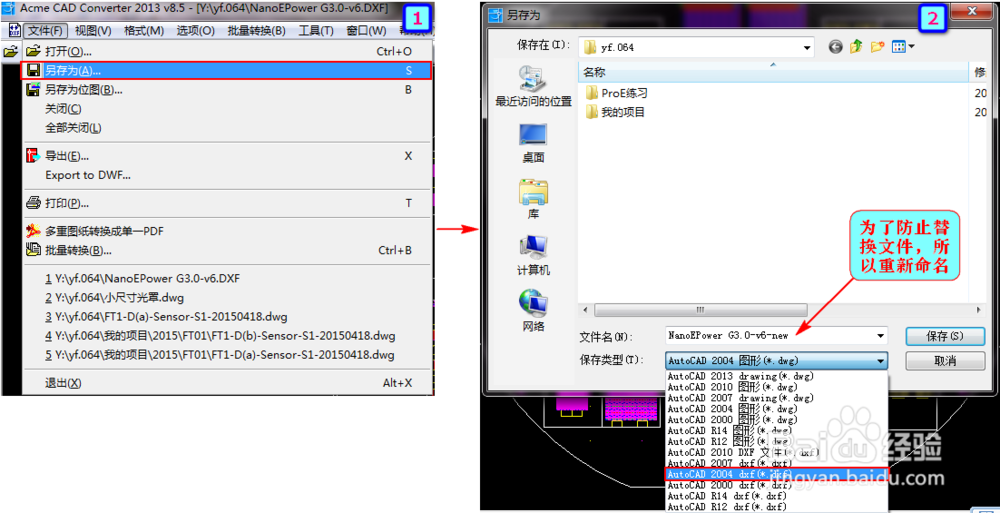Open the 文件(F) menu
1000x513 pixels.
tap(45, 31)
